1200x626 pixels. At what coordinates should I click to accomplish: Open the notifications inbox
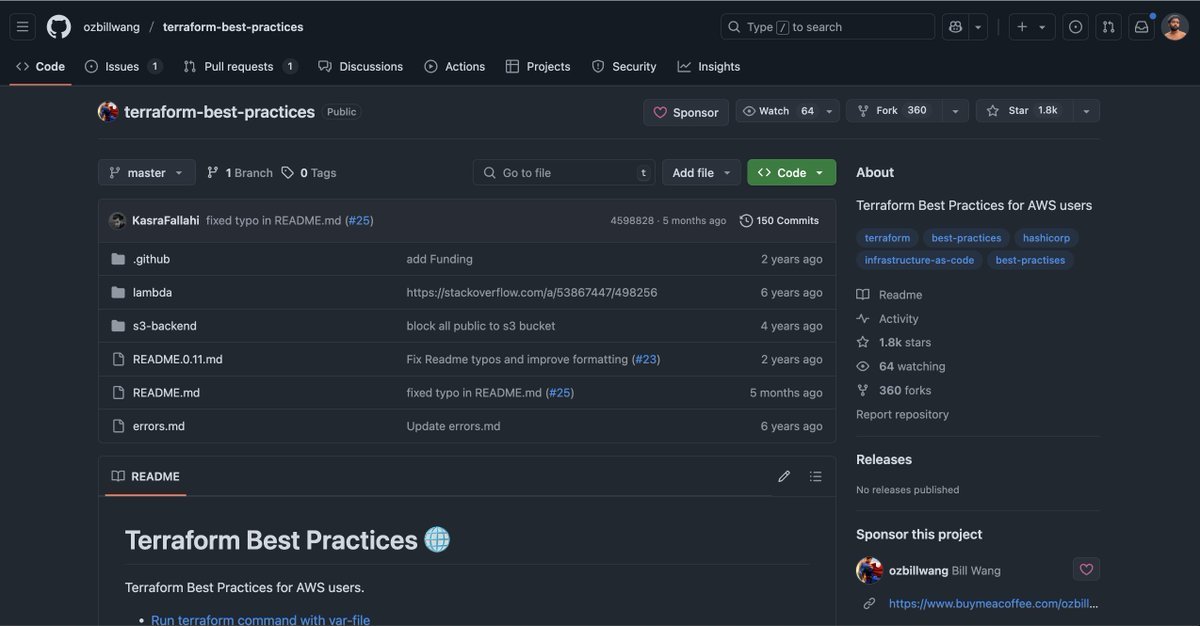pos(1141,27)
